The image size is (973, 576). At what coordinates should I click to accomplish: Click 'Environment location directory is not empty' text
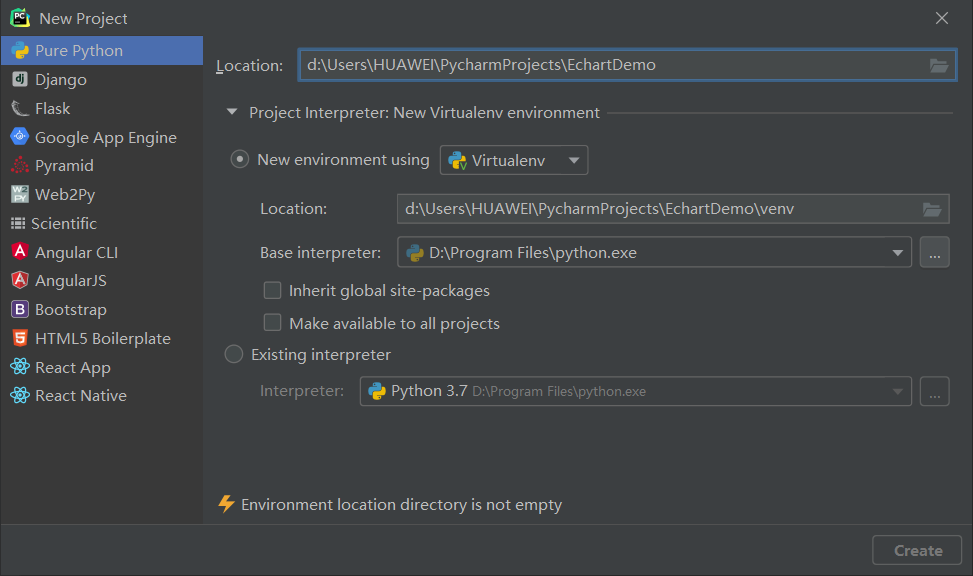click(x=401, y=505)
